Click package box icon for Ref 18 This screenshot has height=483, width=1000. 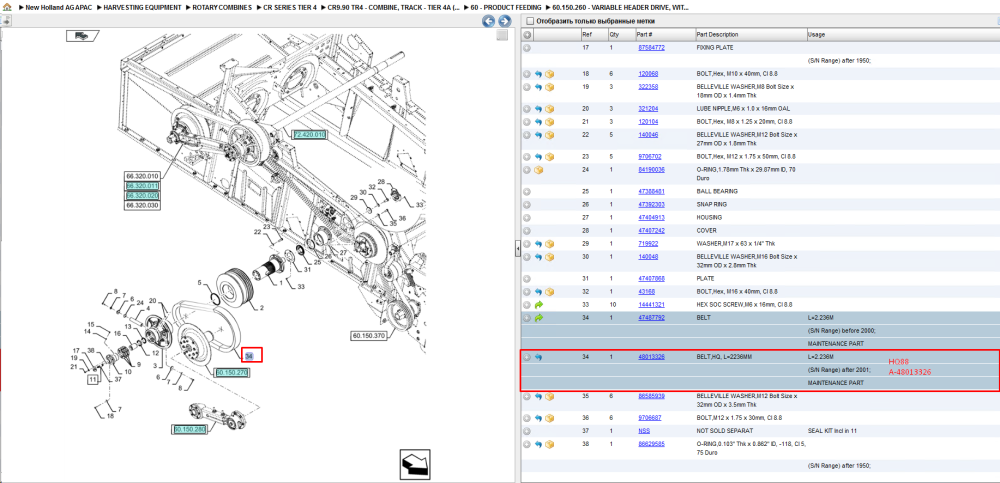pyautogui.click(x=549, y=74)
